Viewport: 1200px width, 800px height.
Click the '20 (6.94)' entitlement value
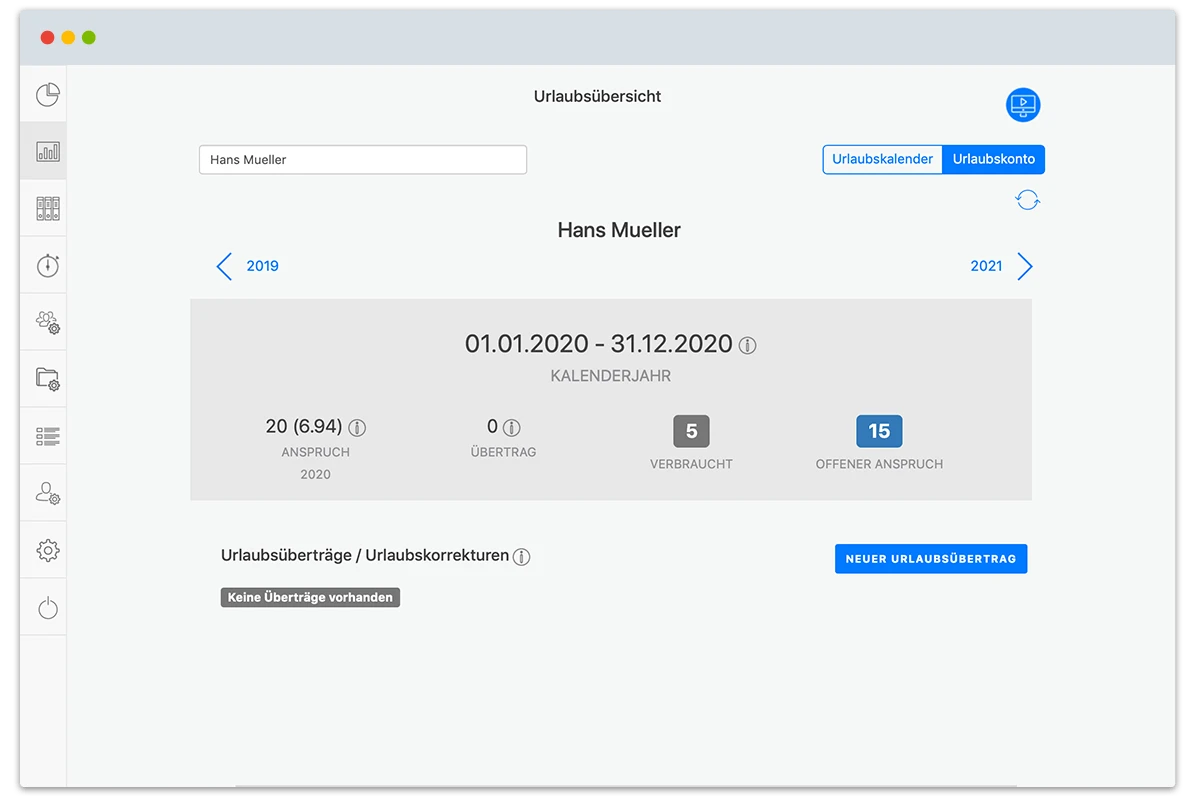click(304, 427)
